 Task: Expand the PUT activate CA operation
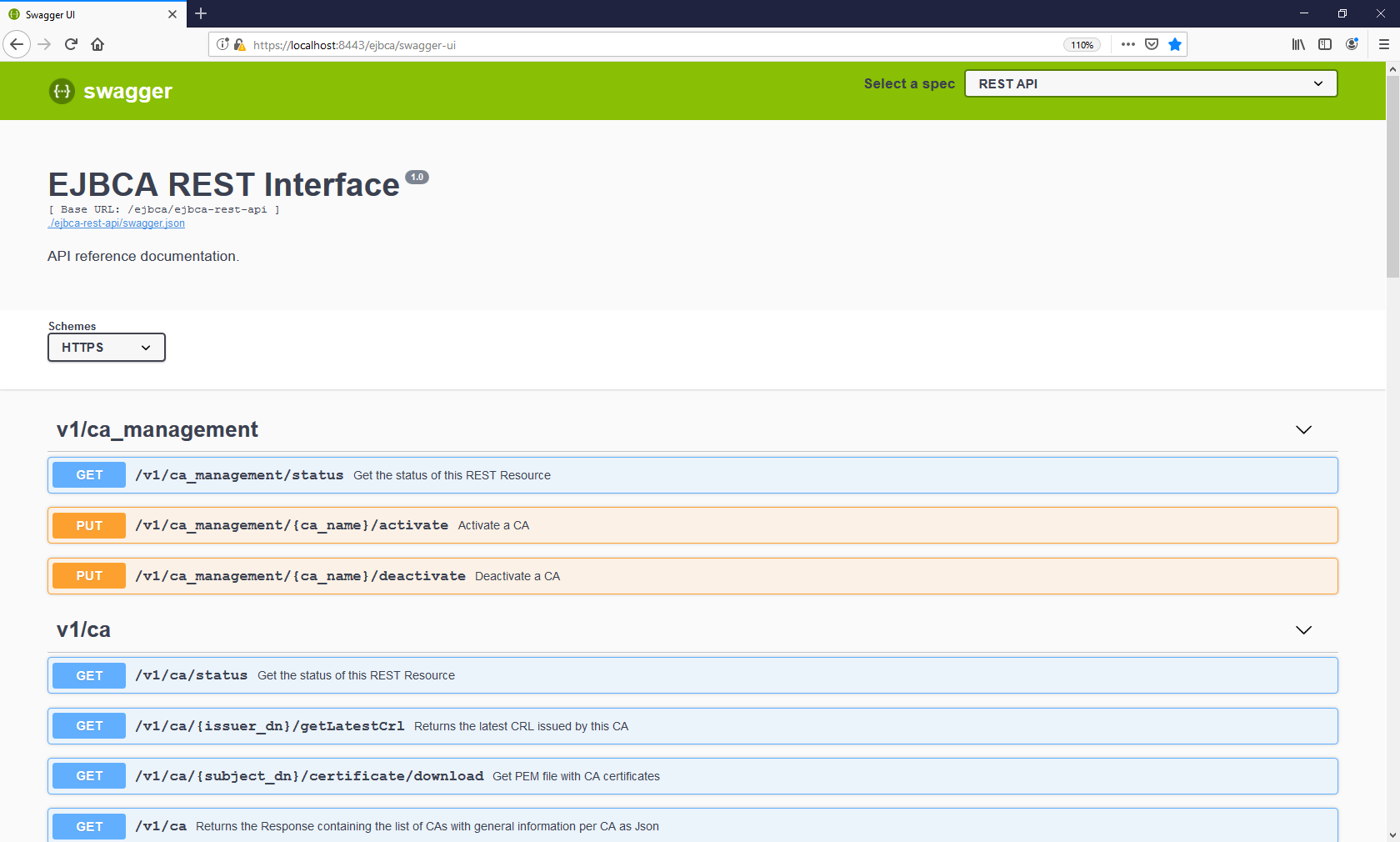(692, 525)
